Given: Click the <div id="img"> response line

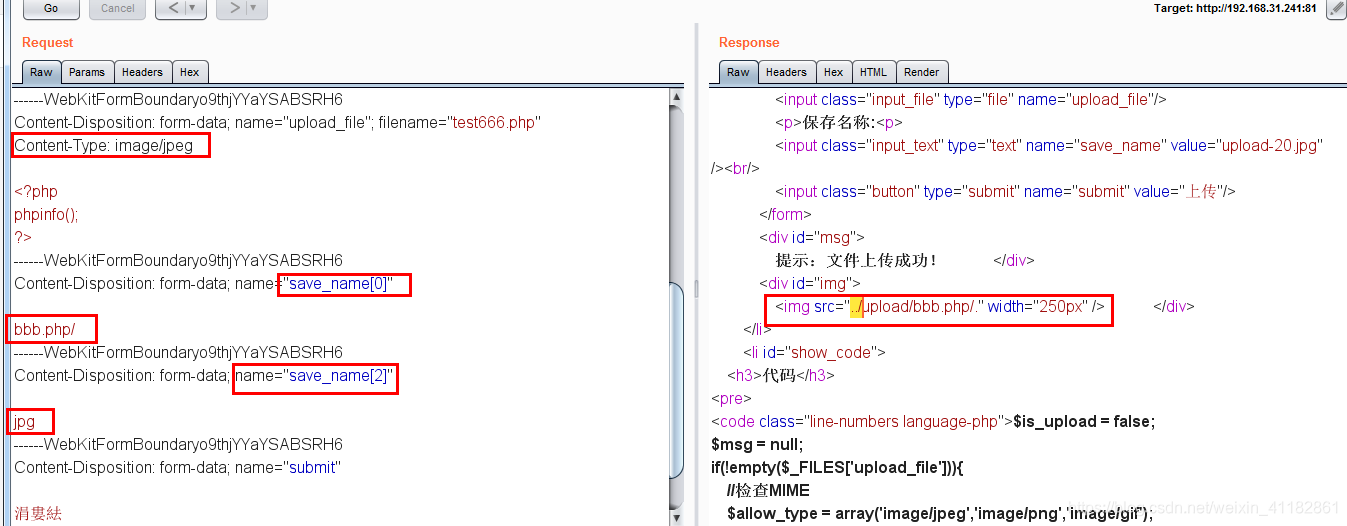Looking at the screenshot, I should [x=810, y=284].
